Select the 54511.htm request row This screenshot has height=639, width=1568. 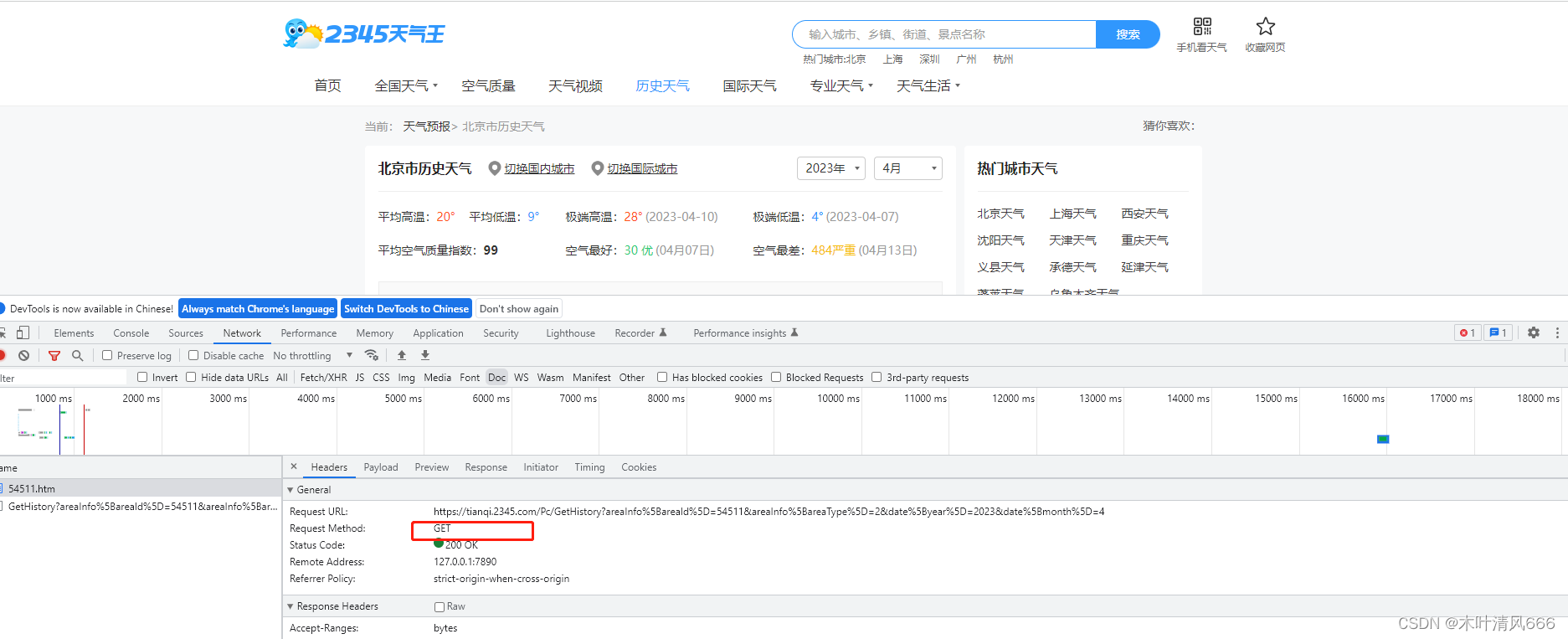141,488
